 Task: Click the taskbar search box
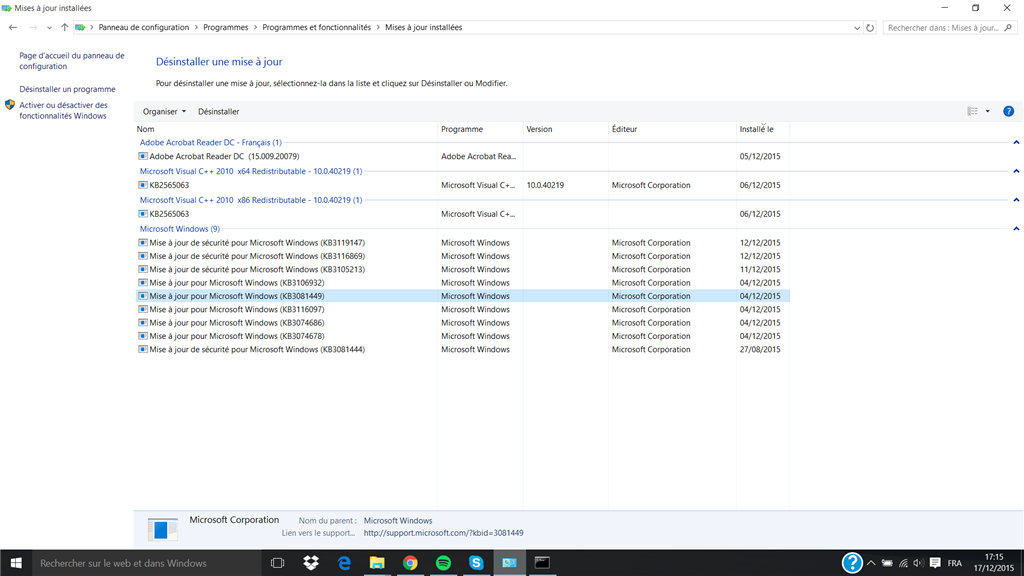tap(146, 563)
